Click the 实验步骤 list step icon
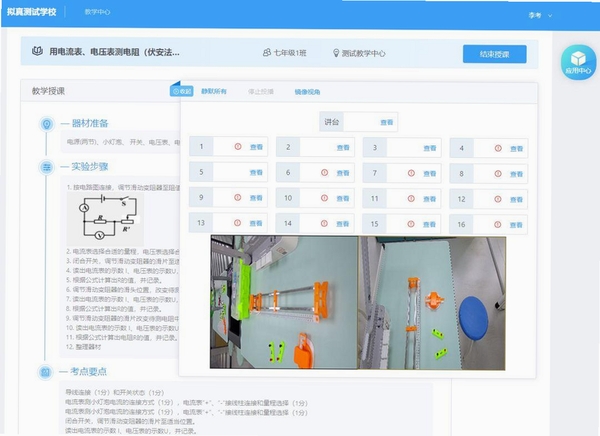This screenshot has width=600, height=436. coord(47,167)
